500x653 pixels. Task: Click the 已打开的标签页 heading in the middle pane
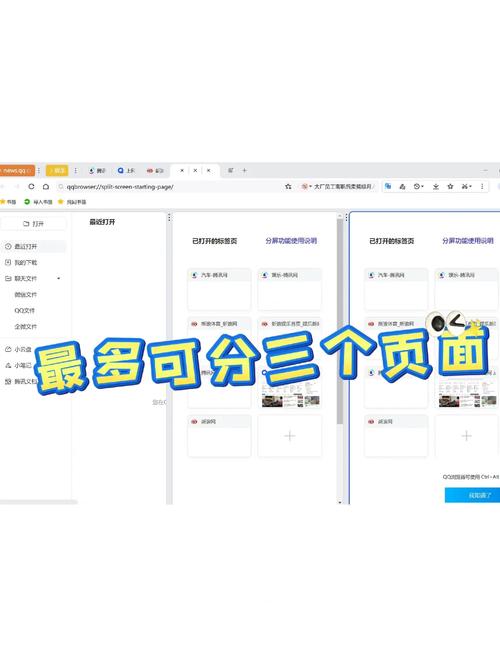point(215,241)
